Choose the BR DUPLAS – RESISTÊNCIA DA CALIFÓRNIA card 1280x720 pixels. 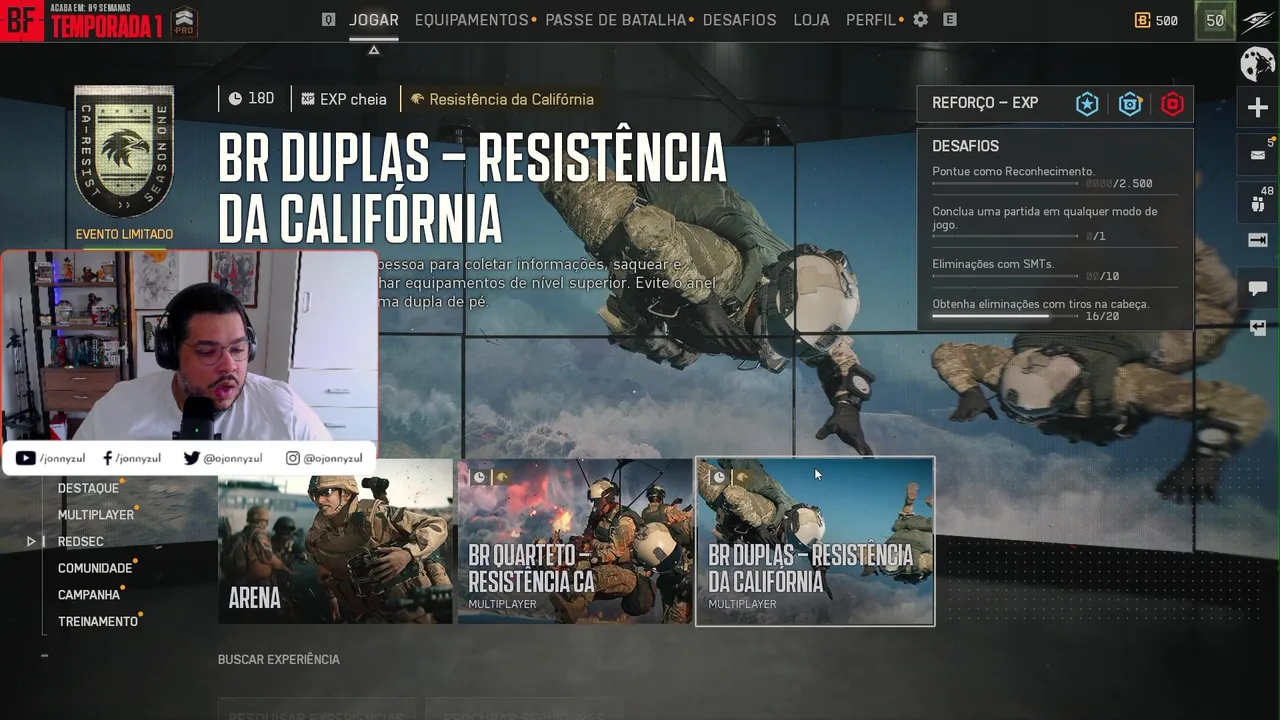click(815, 541)
